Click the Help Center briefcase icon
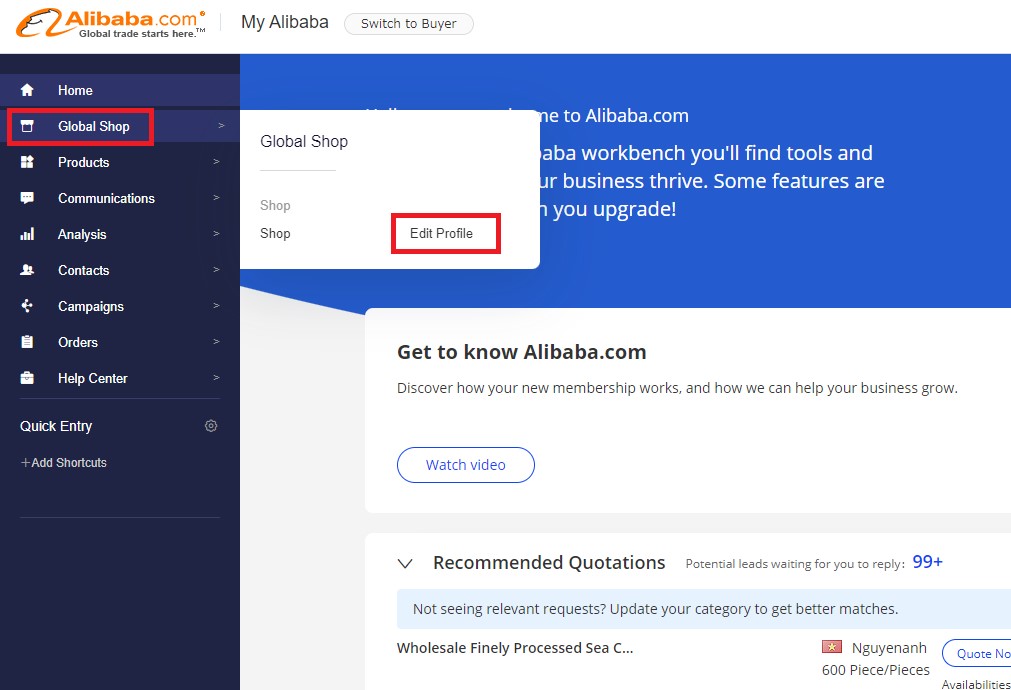 click(x=27, y=378)
